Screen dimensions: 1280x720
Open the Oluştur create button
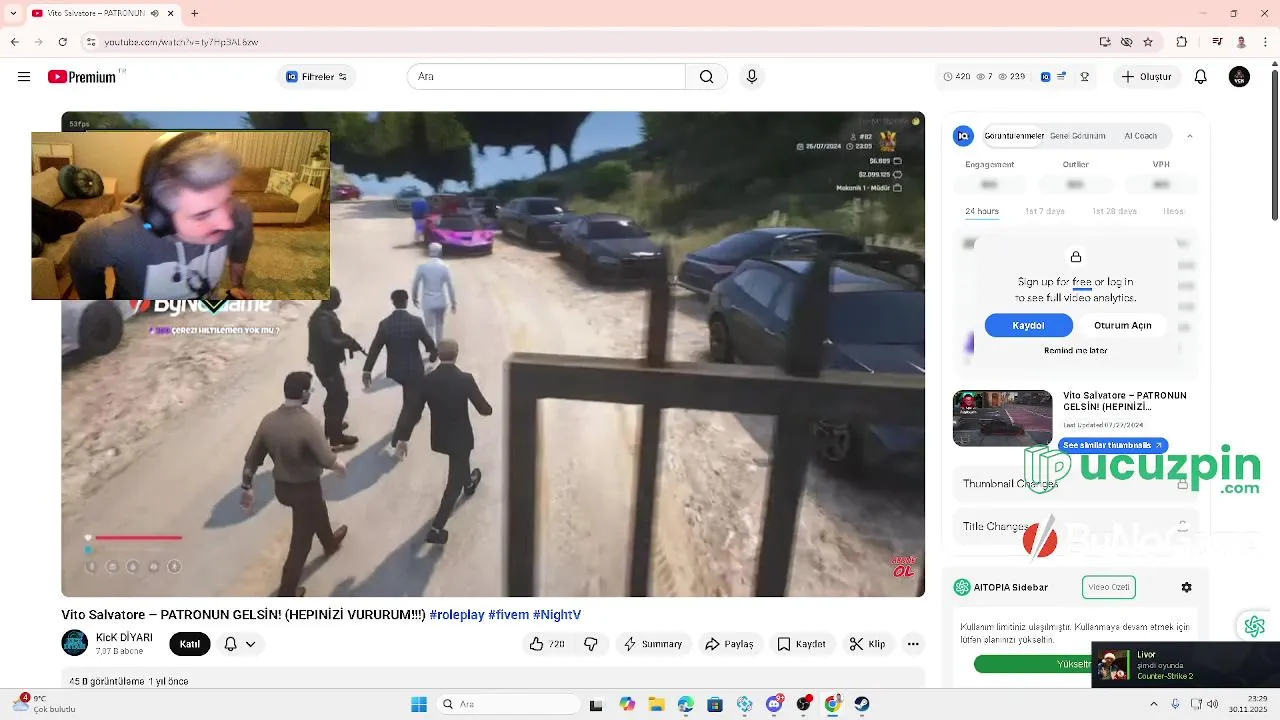tap(1147, 77)
